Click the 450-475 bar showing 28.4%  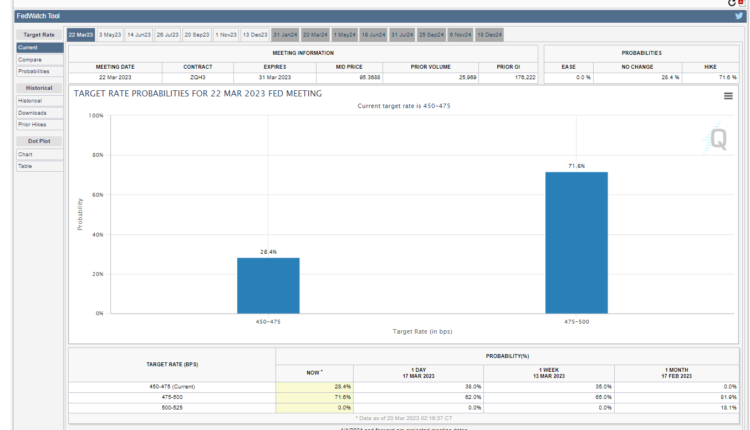[x=268, y=285]
